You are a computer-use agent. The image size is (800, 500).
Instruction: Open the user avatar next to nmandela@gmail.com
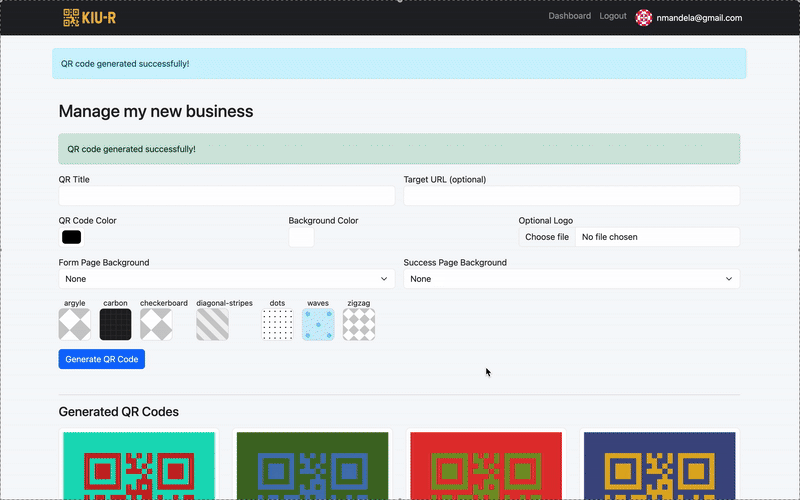point(643,18)
